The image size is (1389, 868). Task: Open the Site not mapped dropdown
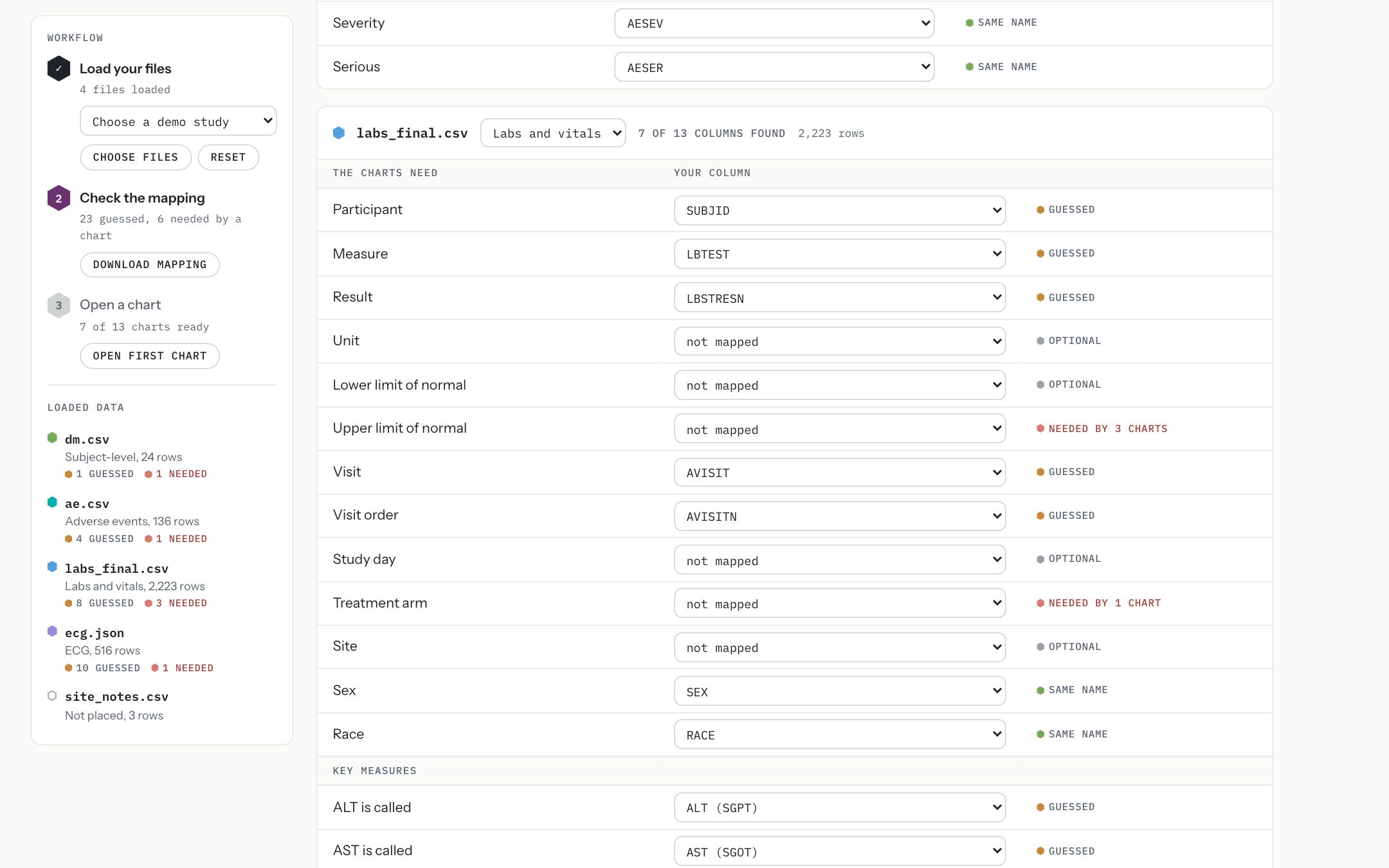tap(840, 647)
